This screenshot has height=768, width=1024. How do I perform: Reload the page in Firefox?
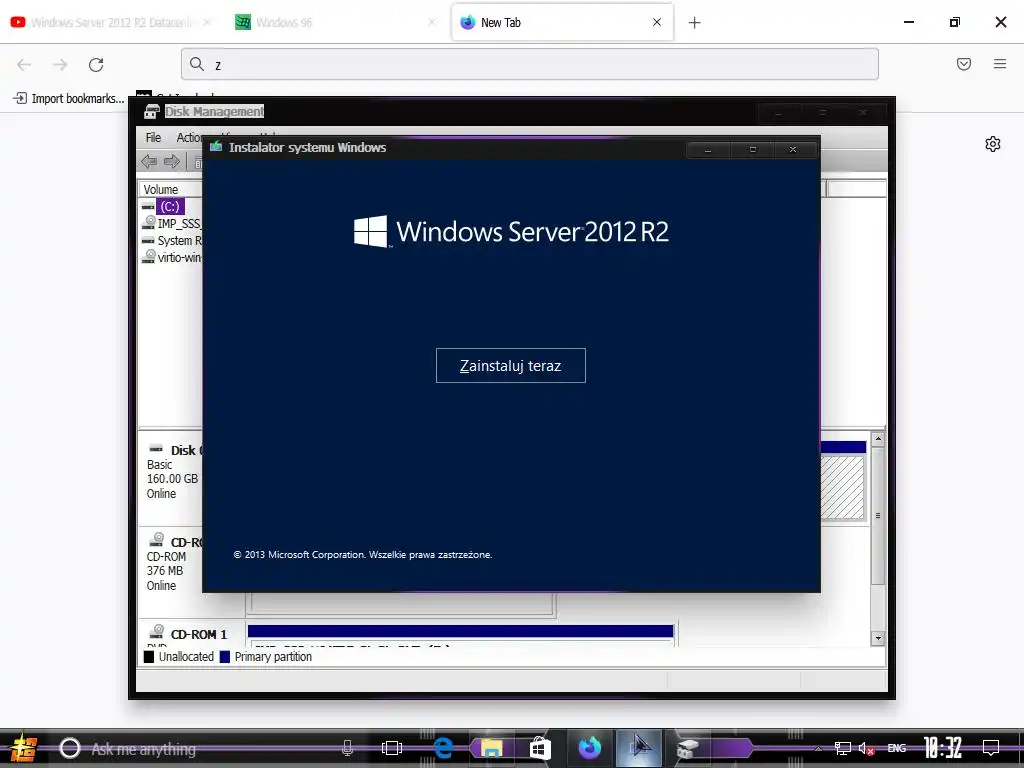(96, 65)
